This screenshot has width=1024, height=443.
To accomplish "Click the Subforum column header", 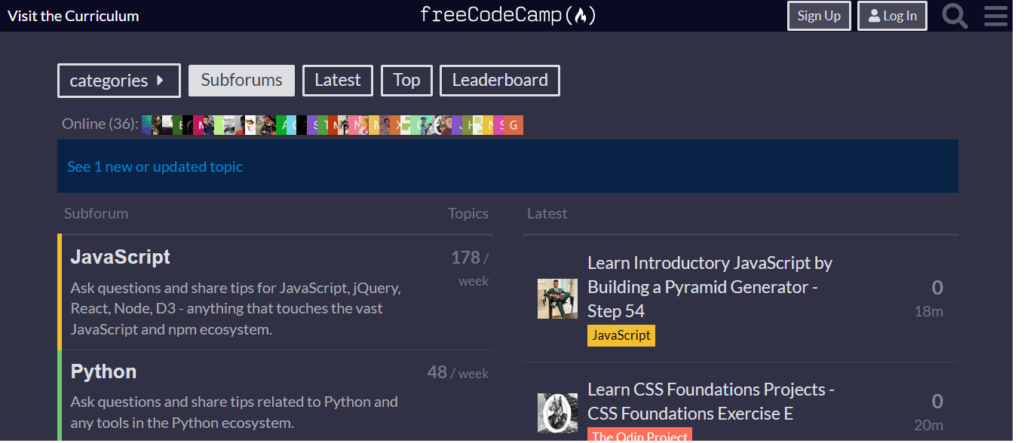I will [96, 214].
